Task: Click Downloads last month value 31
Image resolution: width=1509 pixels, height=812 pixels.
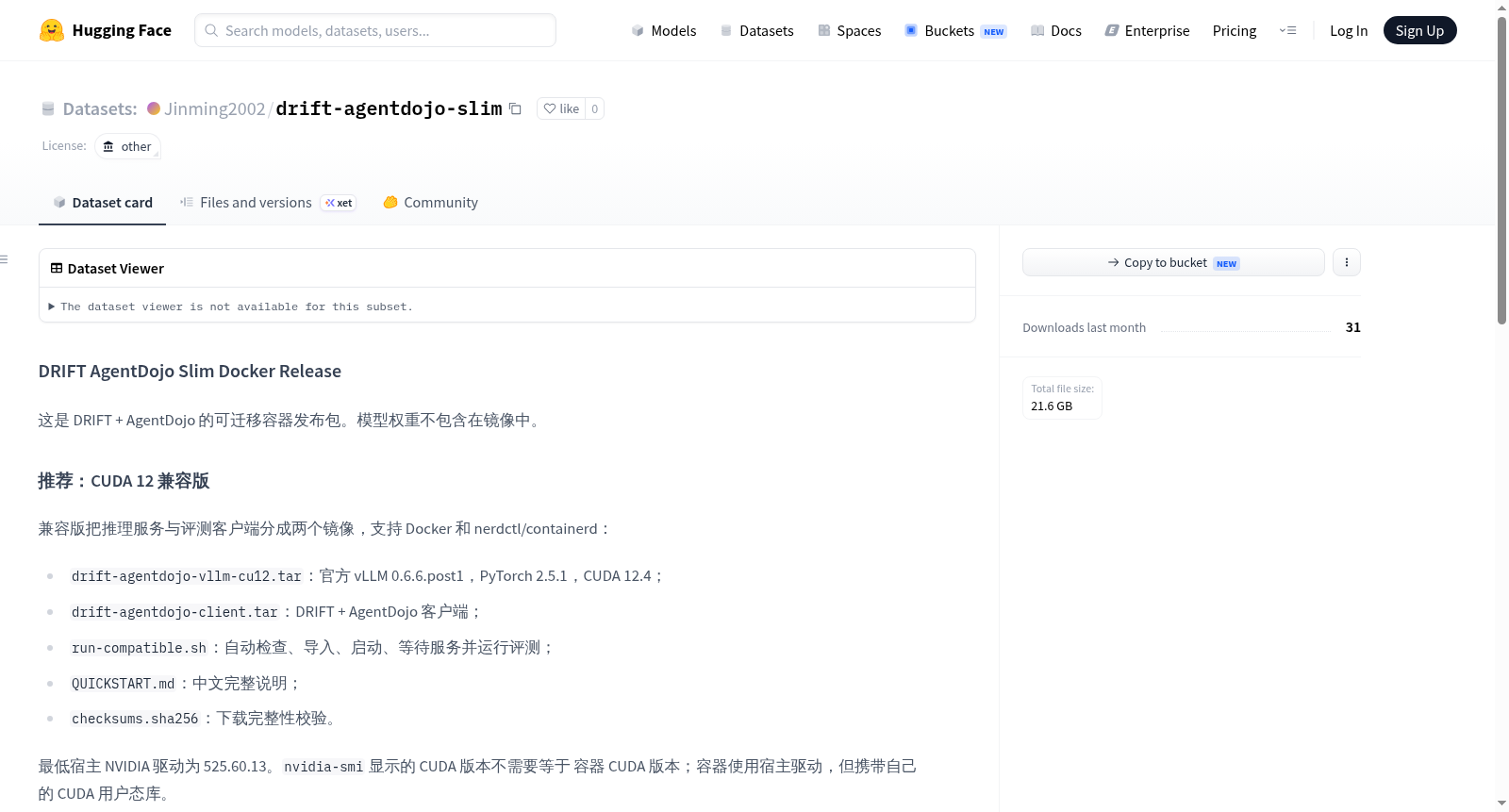Action: point(1353,327)
